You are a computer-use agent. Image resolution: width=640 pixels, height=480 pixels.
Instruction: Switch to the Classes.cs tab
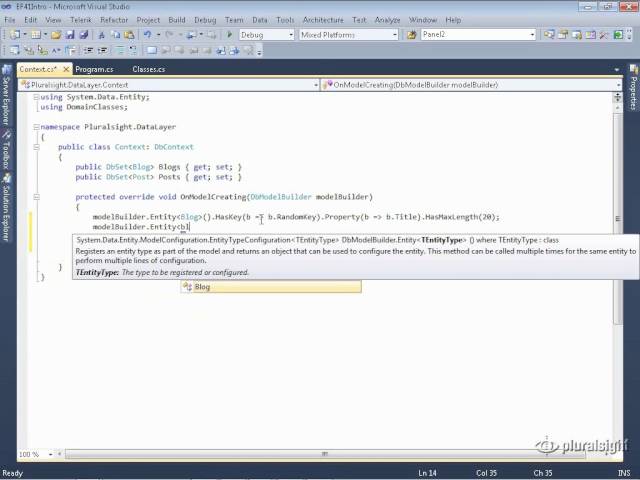pos(149,69)
